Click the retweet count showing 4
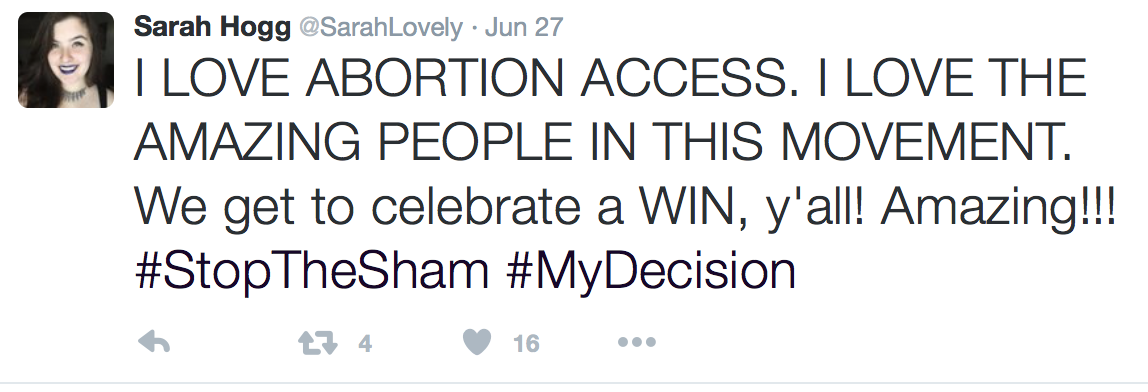The height and width of the screenshot is (392, 1148). coord(365,343)
